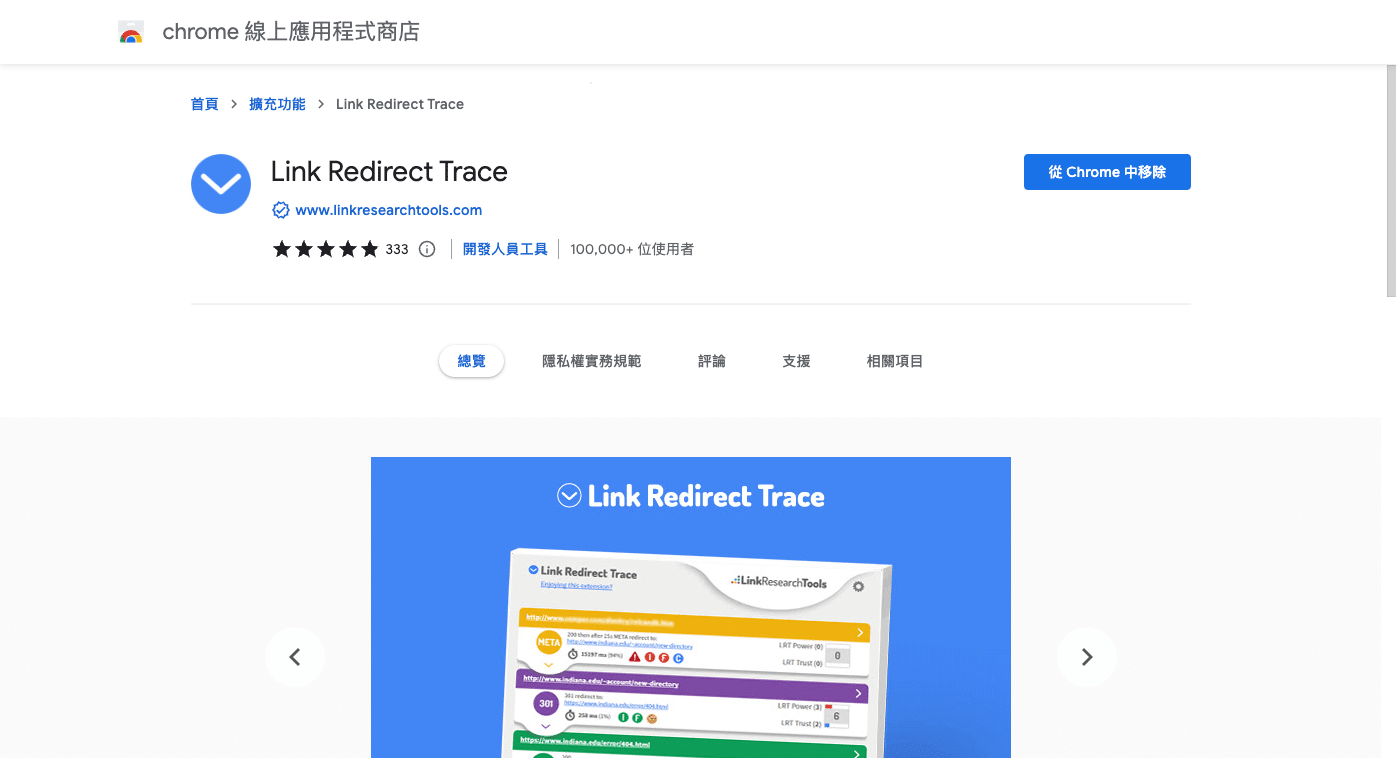Click the gear icon in preview image
This screenshot has height=758, width=1397.
[858, 586]
